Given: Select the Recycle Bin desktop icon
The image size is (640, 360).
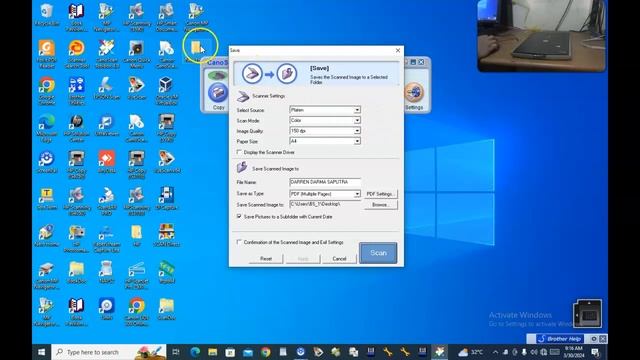Looking at the screenshot, I should click(47, 14).
